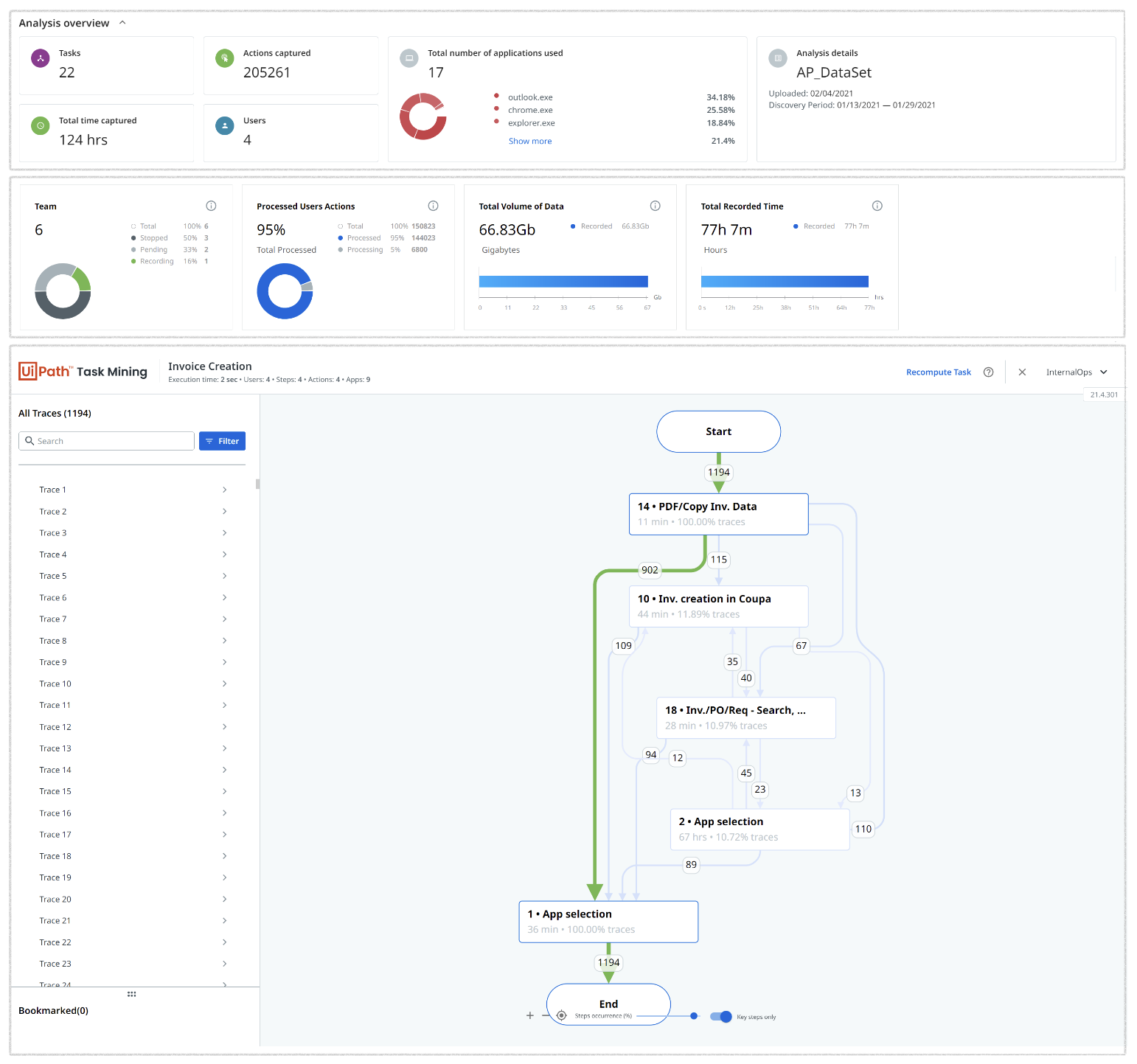Click the 109 edge count label

(624, 646)
